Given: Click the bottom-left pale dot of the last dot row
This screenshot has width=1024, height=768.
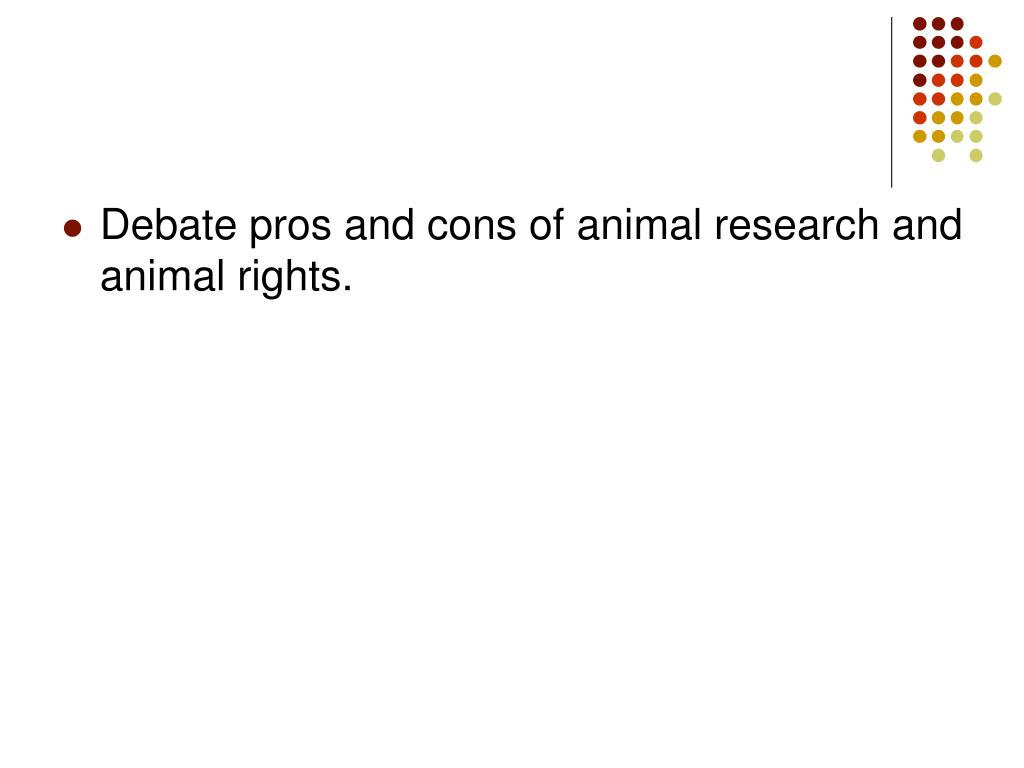Looking at the screenshot, I should (938, 155).
